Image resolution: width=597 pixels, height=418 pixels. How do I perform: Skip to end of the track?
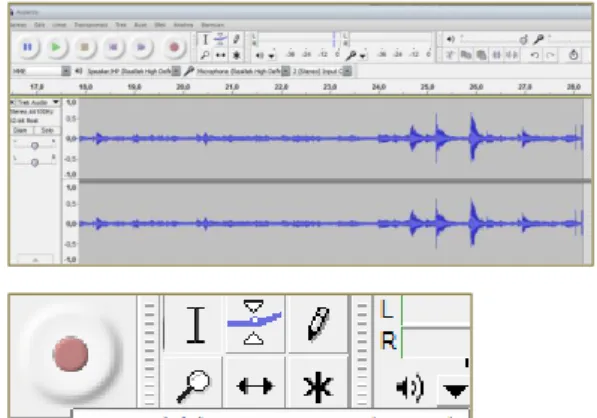[x=141, y=47]
